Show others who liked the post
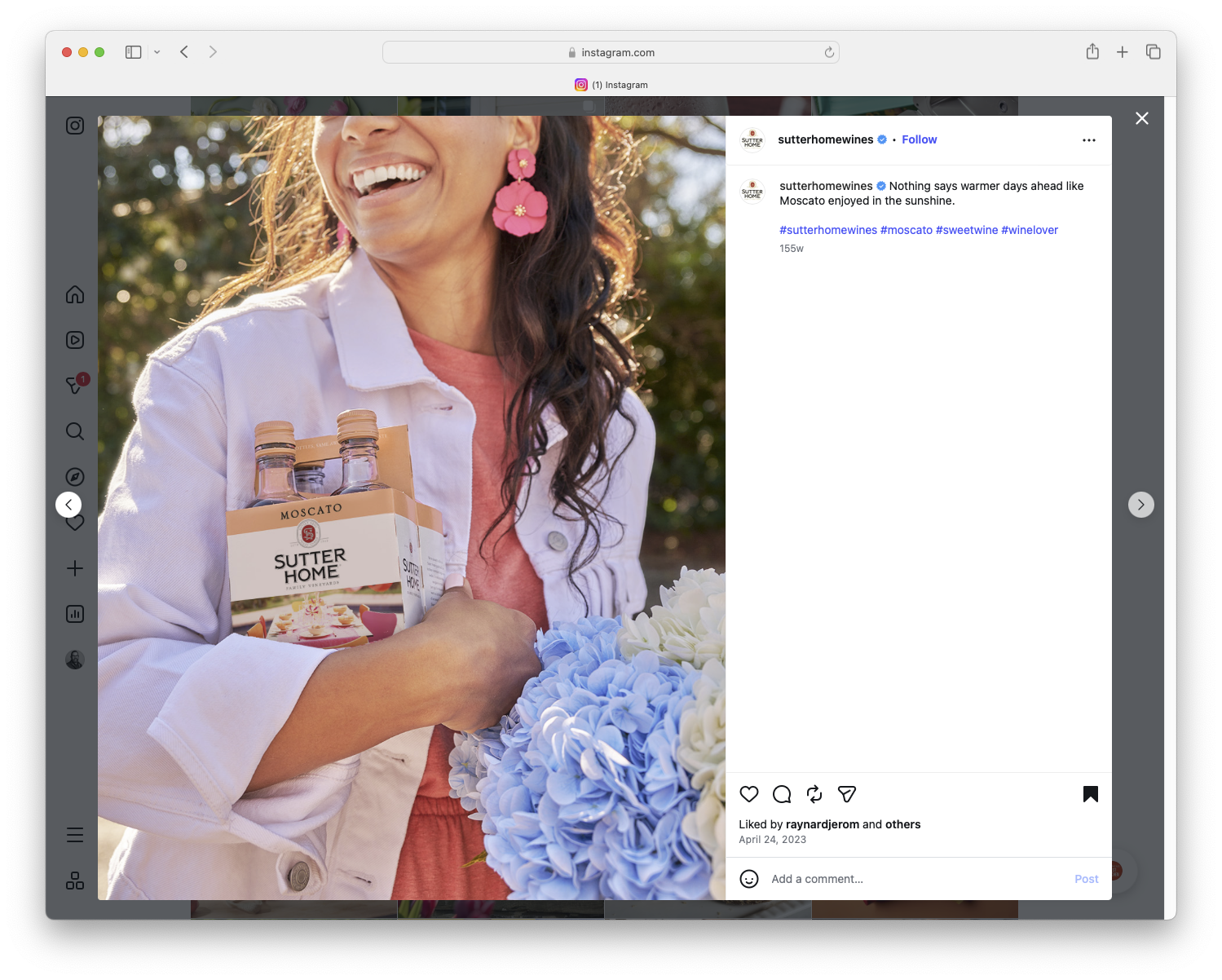 click(903, 824)
